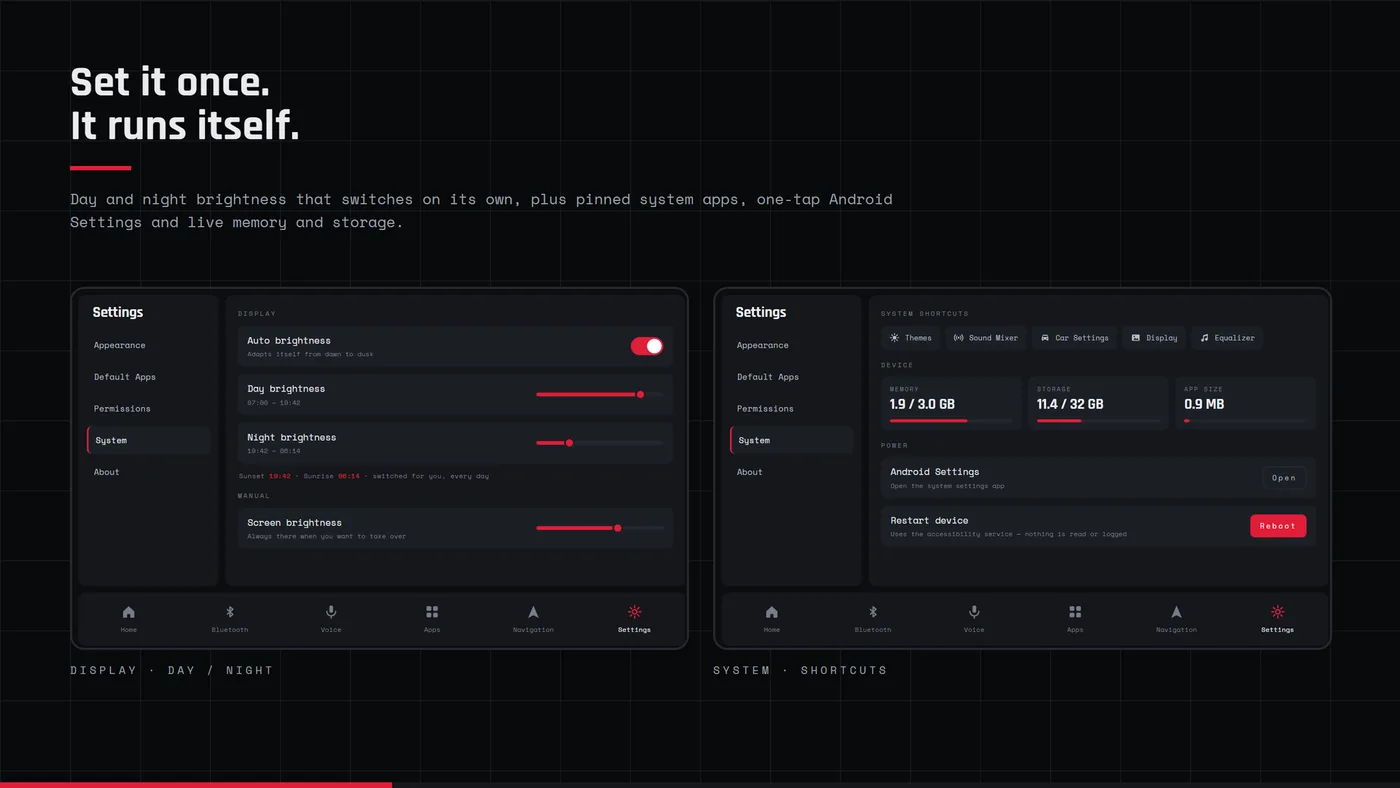Launch the Equalizer shortcut
This screenshot has width=1400, height=788.
coord(1227,338)
